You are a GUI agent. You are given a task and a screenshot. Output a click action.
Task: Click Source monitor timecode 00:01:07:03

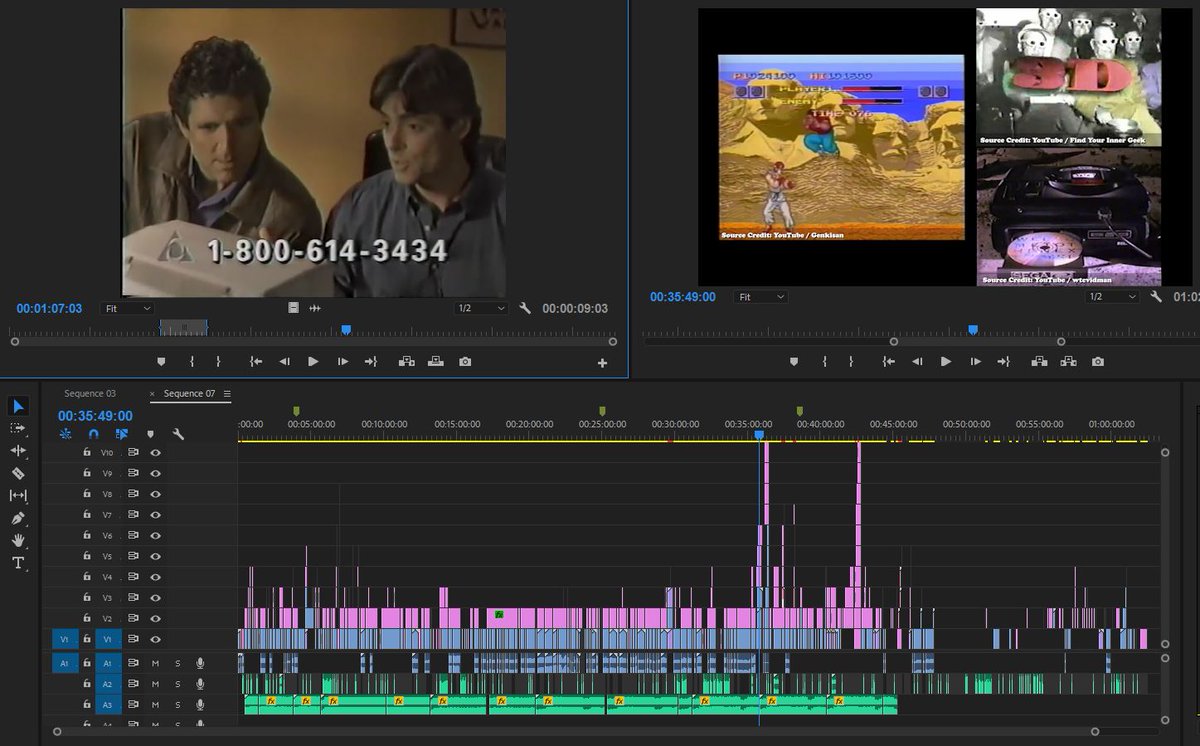pos(49,308)
